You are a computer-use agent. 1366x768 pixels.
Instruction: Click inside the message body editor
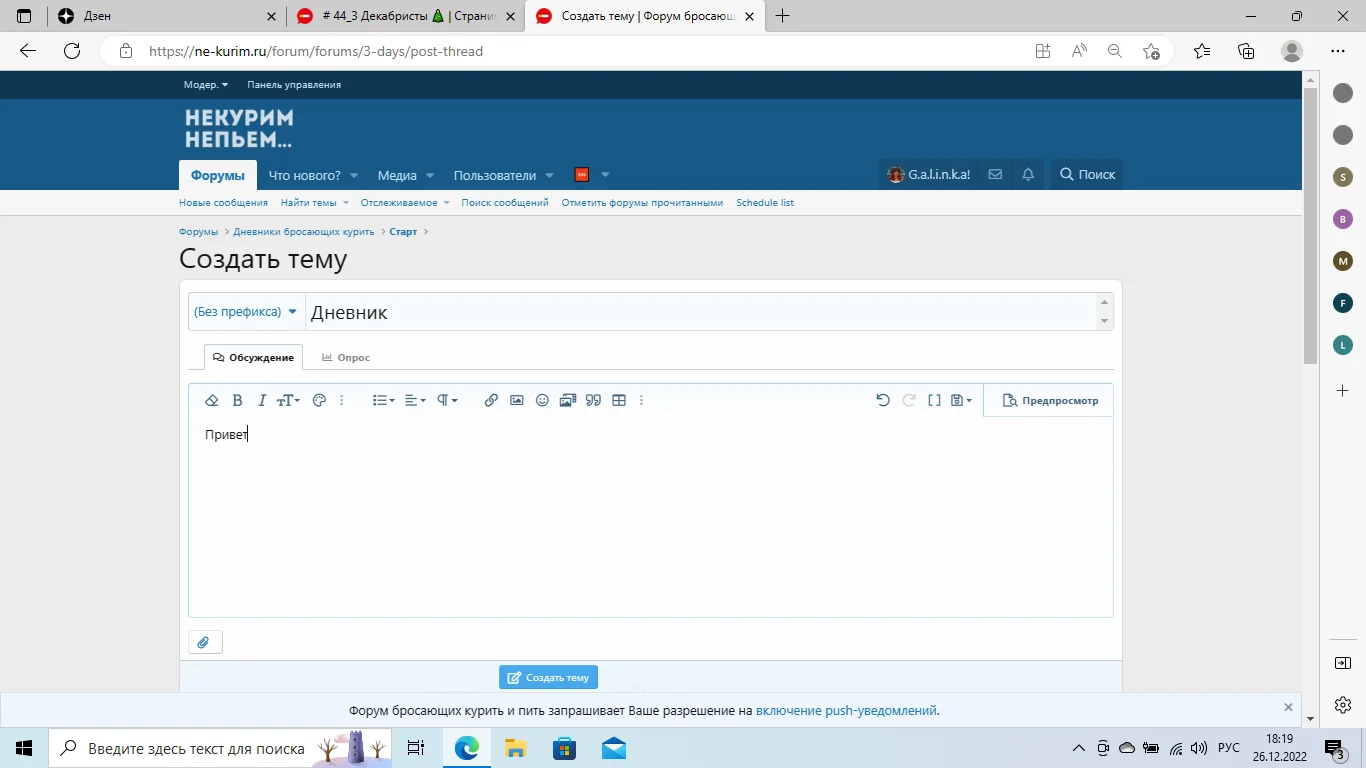pyautogui.click(x=650, y=516)
